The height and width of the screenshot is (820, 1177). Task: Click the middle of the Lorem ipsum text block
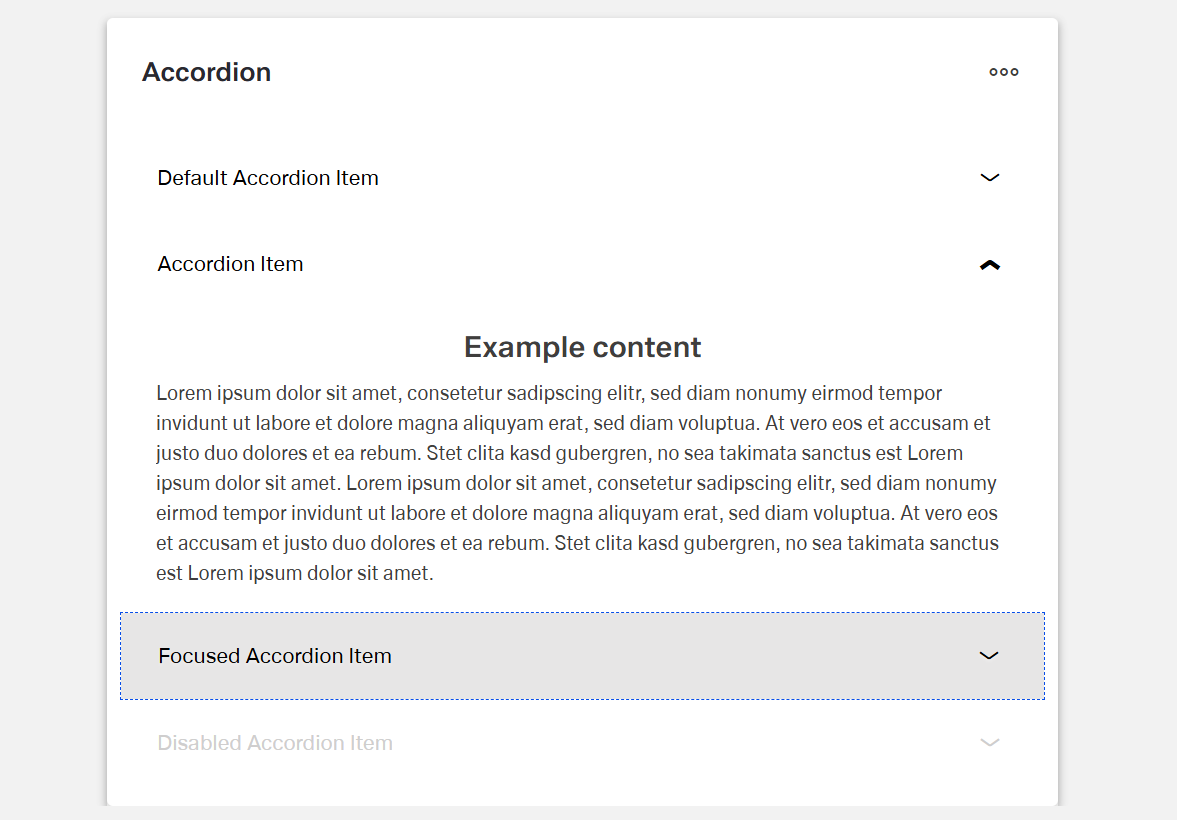[x=576, y=483]
